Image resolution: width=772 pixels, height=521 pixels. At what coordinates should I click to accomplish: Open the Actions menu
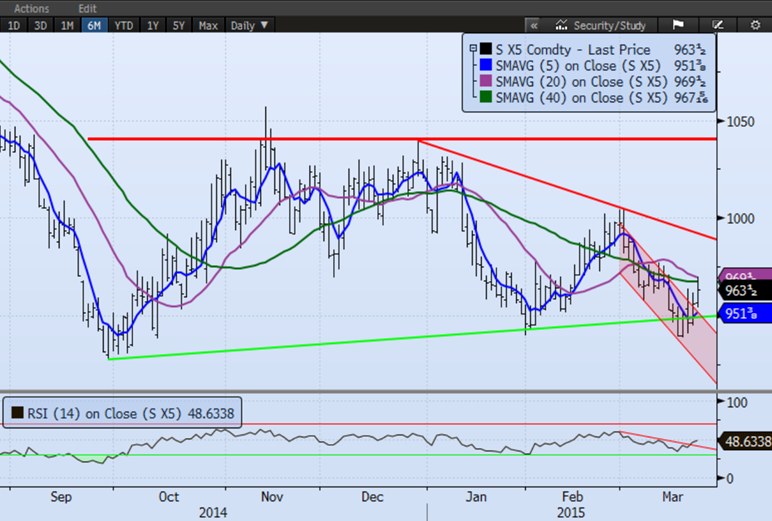click(31, 8)
